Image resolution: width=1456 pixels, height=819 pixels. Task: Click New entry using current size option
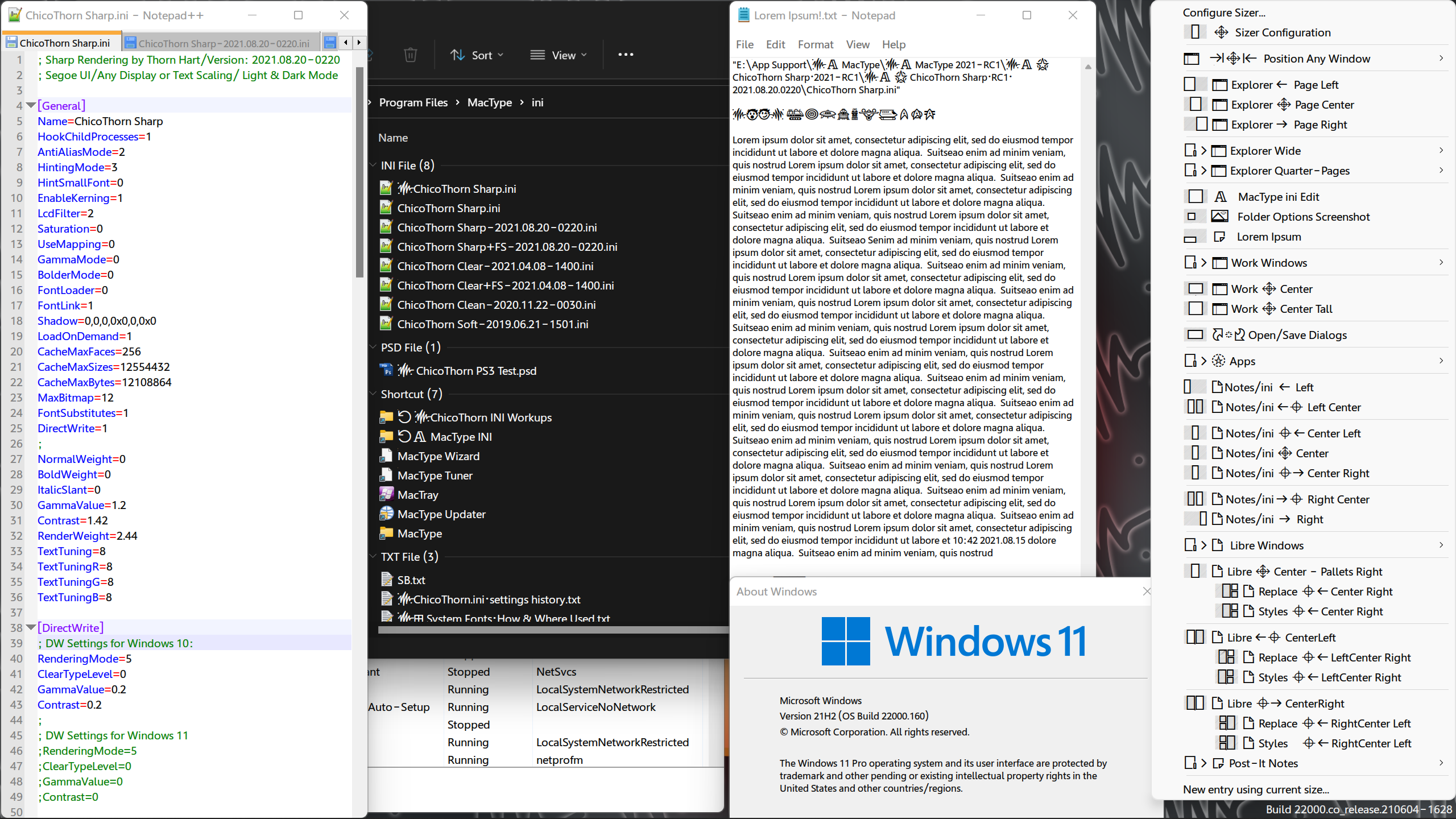click(1255, 789)
